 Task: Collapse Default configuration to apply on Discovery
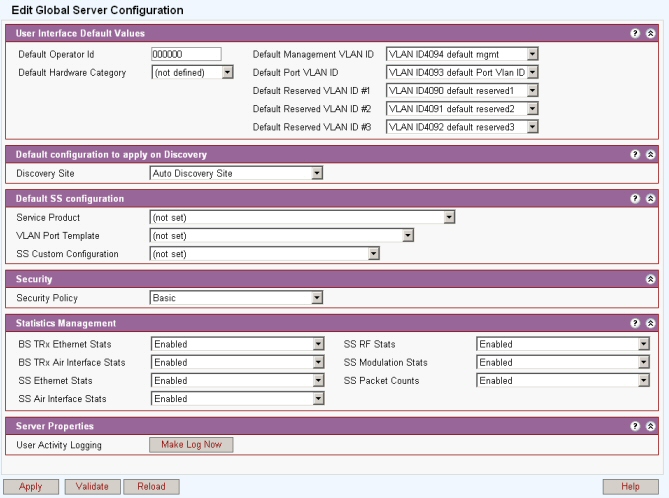(651, 155)
